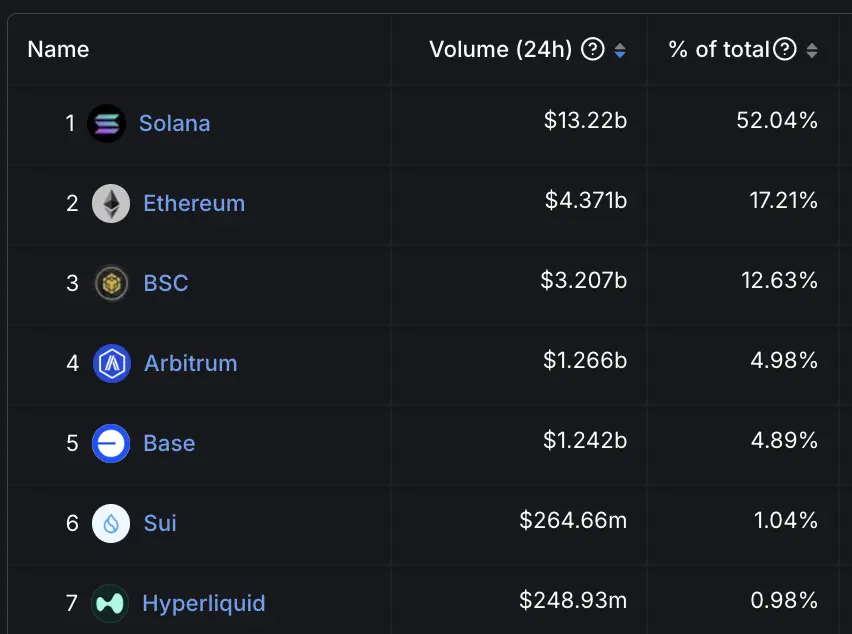Click the BSC chain logo icon
This screenshot has height=634, width=852.
(x=111, y=283)
